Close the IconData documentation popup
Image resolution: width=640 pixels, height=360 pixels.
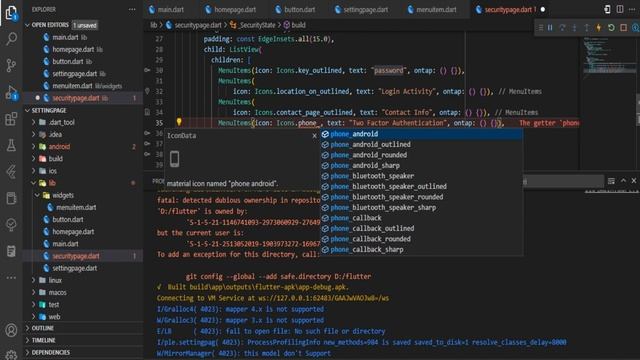314,136
